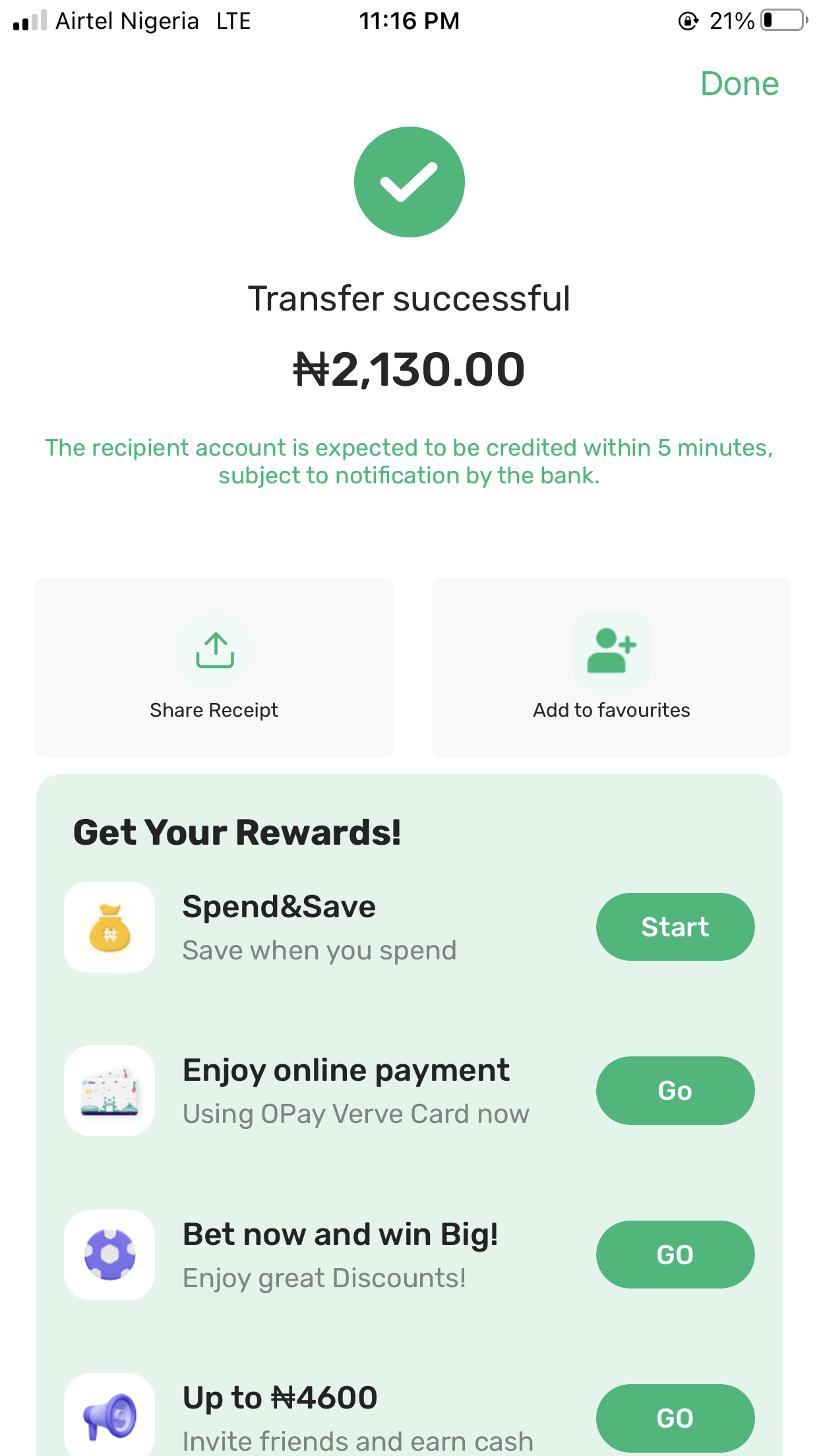Select the Add to favourites label
Viewport: 819px width, 1456px height.
click(x=611, y=710)
